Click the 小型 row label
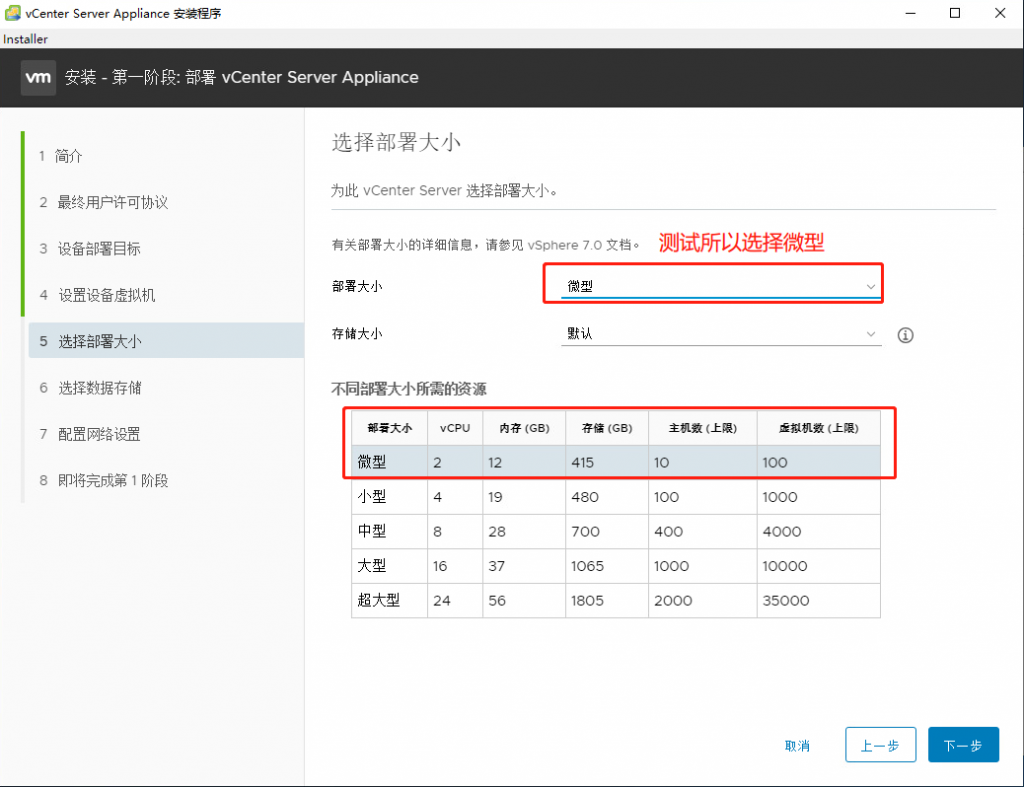The width and height of the screenshot is (1024, 787). tap(371, 497)
